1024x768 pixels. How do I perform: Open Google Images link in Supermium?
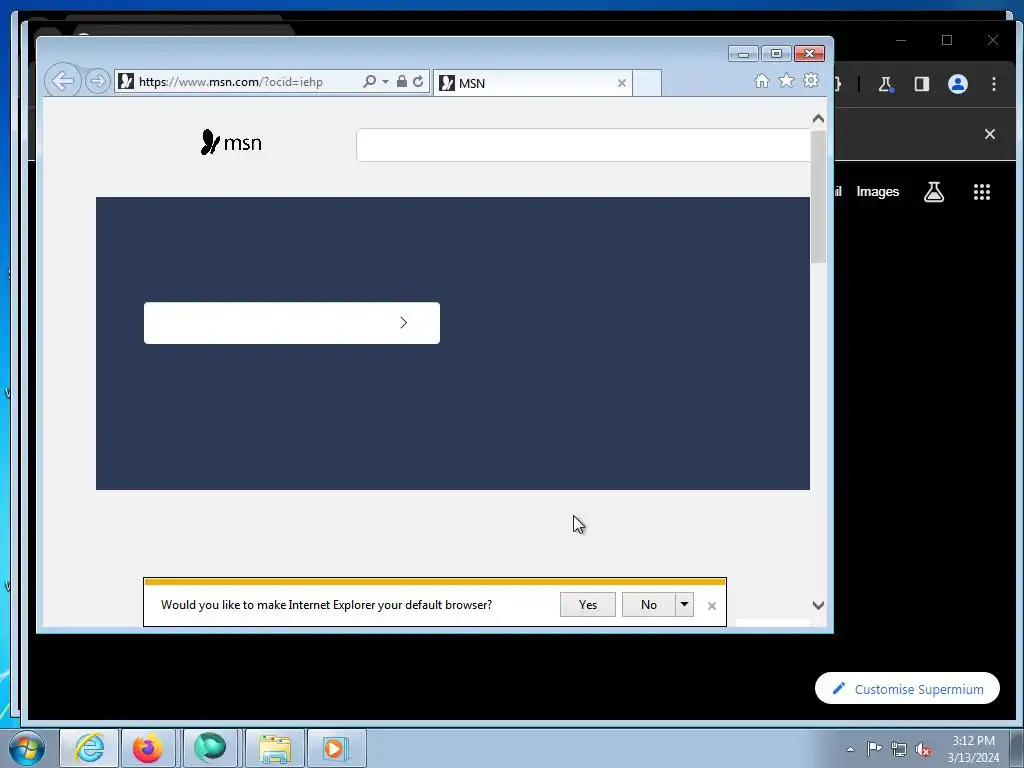878,191
